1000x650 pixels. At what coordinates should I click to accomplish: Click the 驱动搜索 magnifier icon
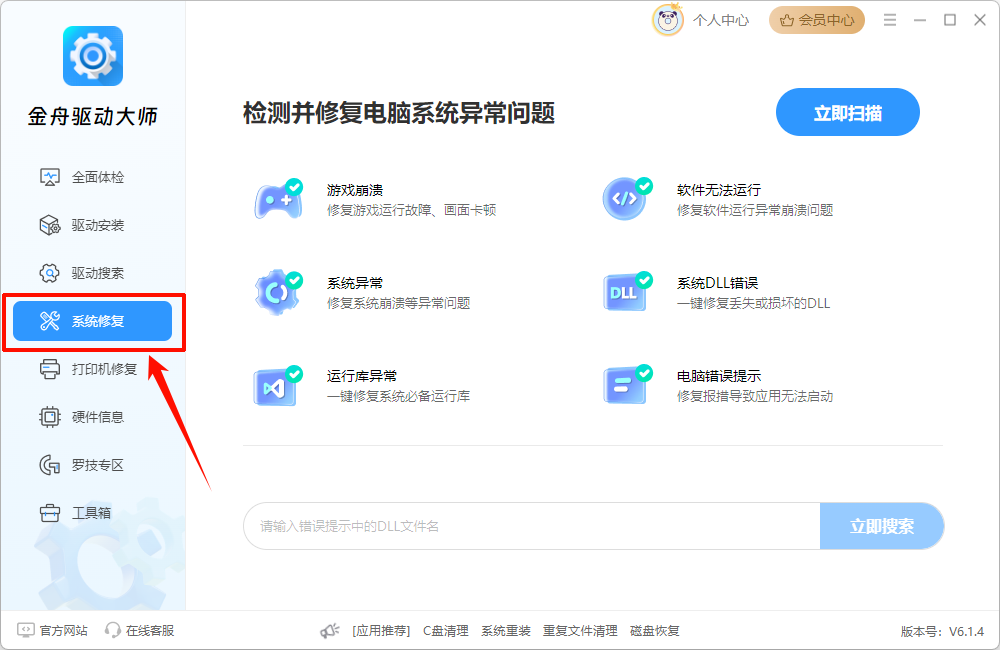(x=47, y=272)
